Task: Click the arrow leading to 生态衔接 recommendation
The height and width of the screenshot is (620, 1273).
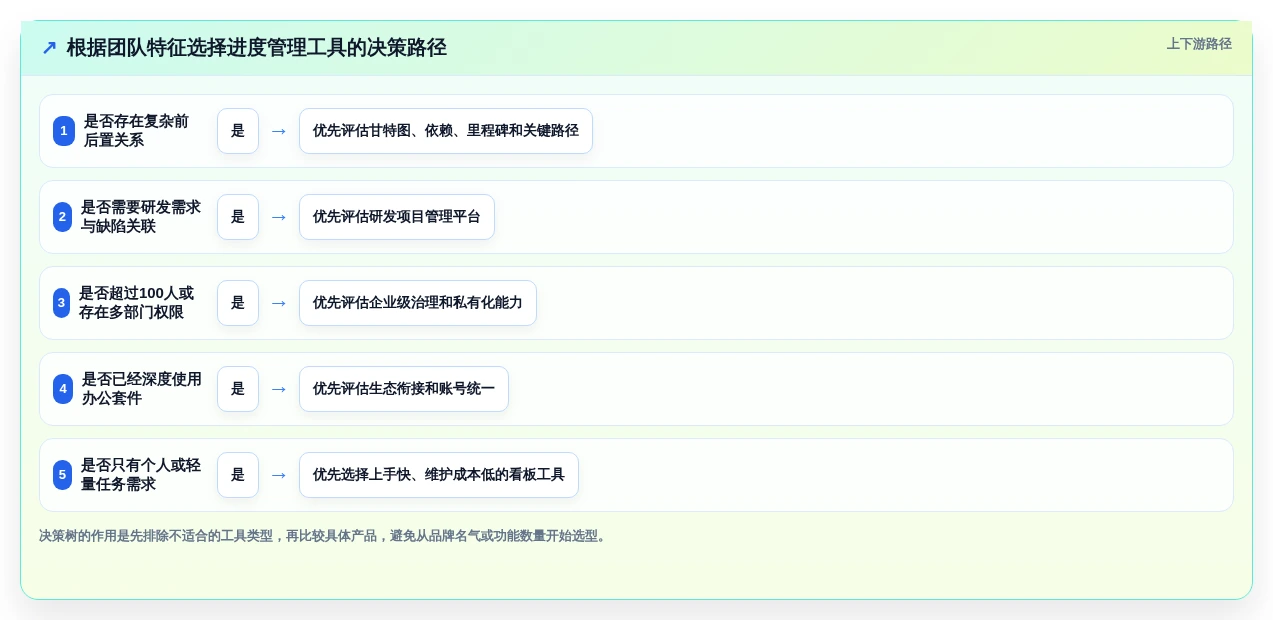Action: coord(279,389)
